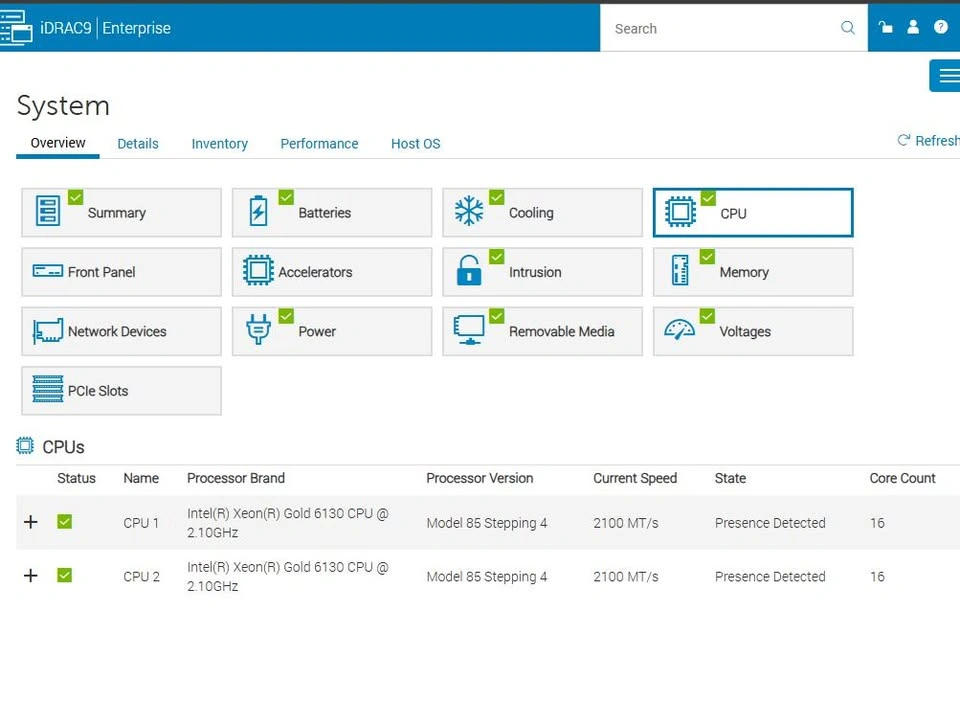
Task: Click the CPU 2 green status checkbox
Action: (65, 576)
